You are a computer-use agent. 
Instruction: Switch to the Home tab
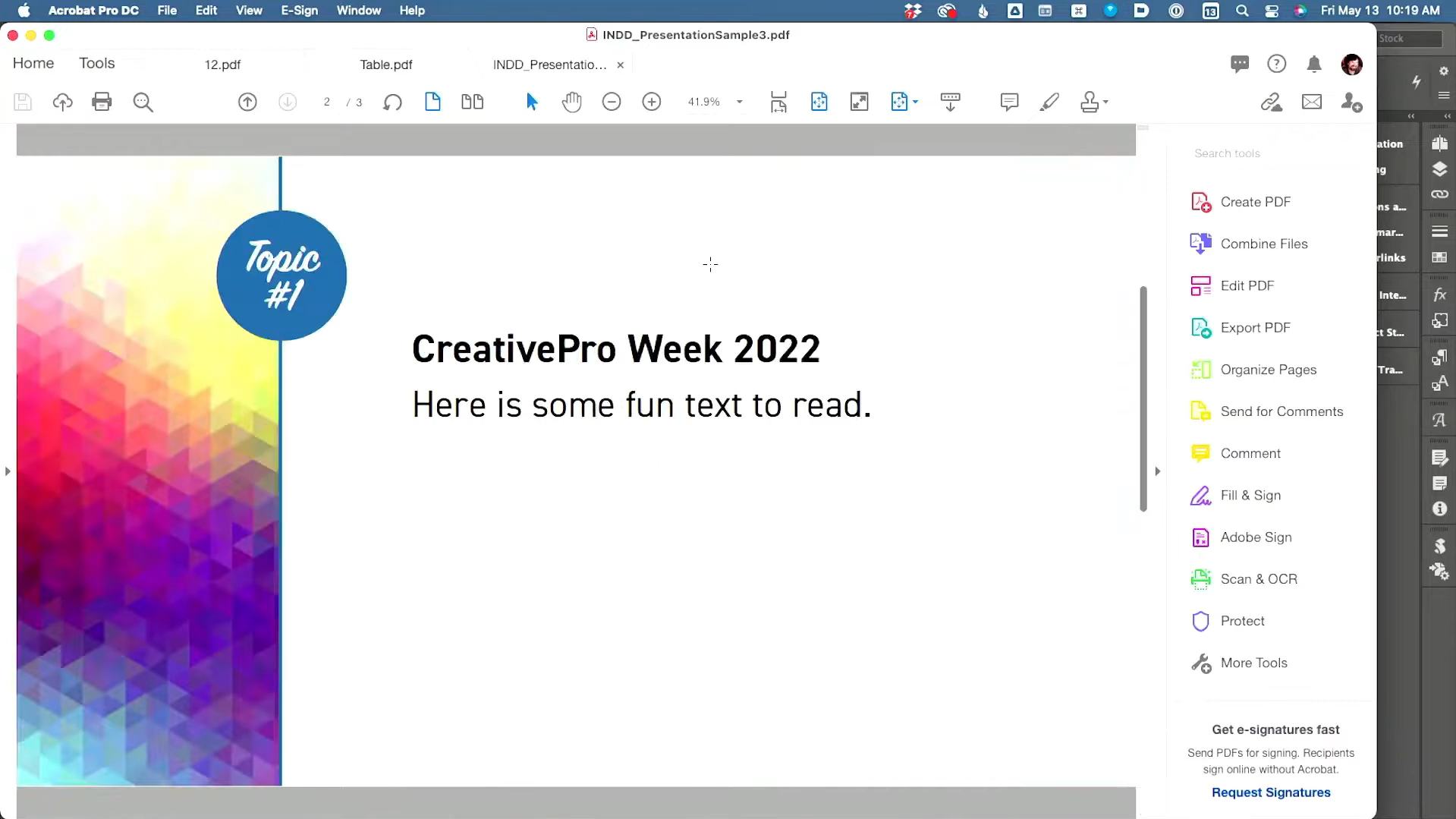[33, 63]
